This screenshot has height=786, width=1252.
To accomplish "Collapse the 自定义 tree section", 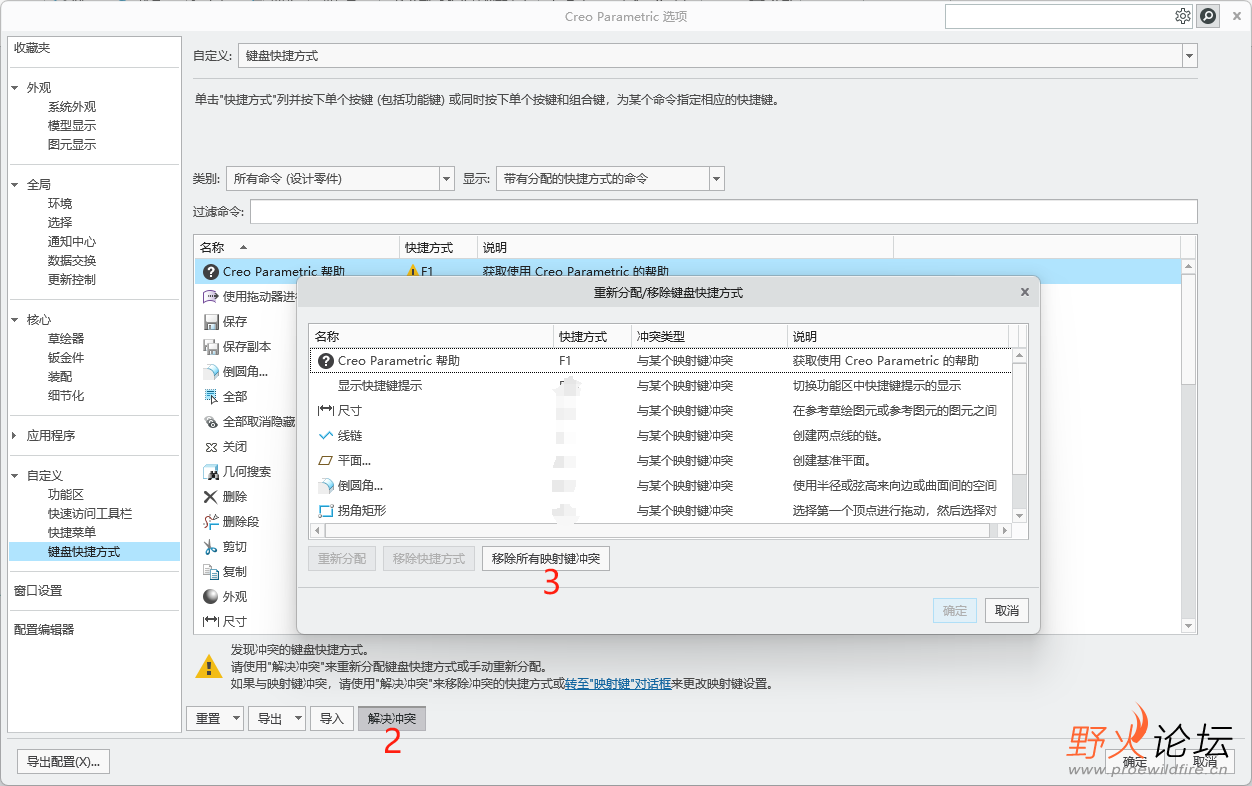I will (x=15, y=476).
